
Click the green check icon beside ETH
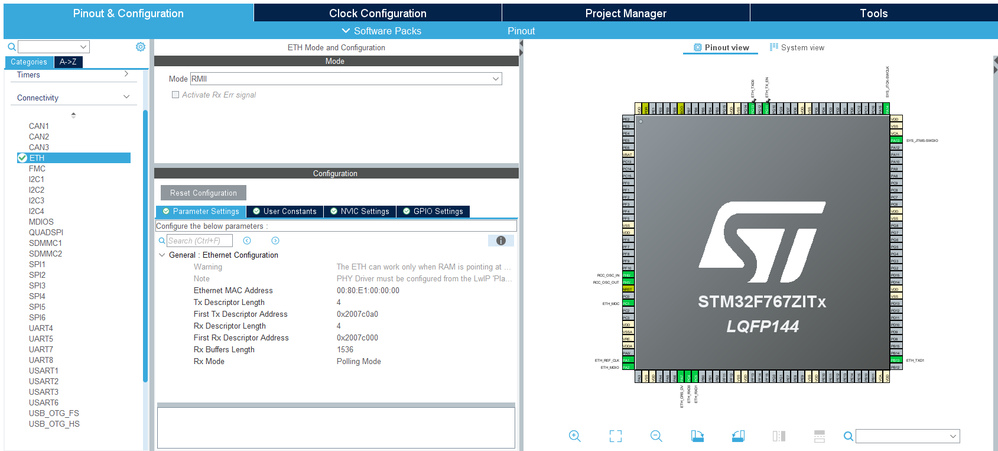(x=22, y=158)
